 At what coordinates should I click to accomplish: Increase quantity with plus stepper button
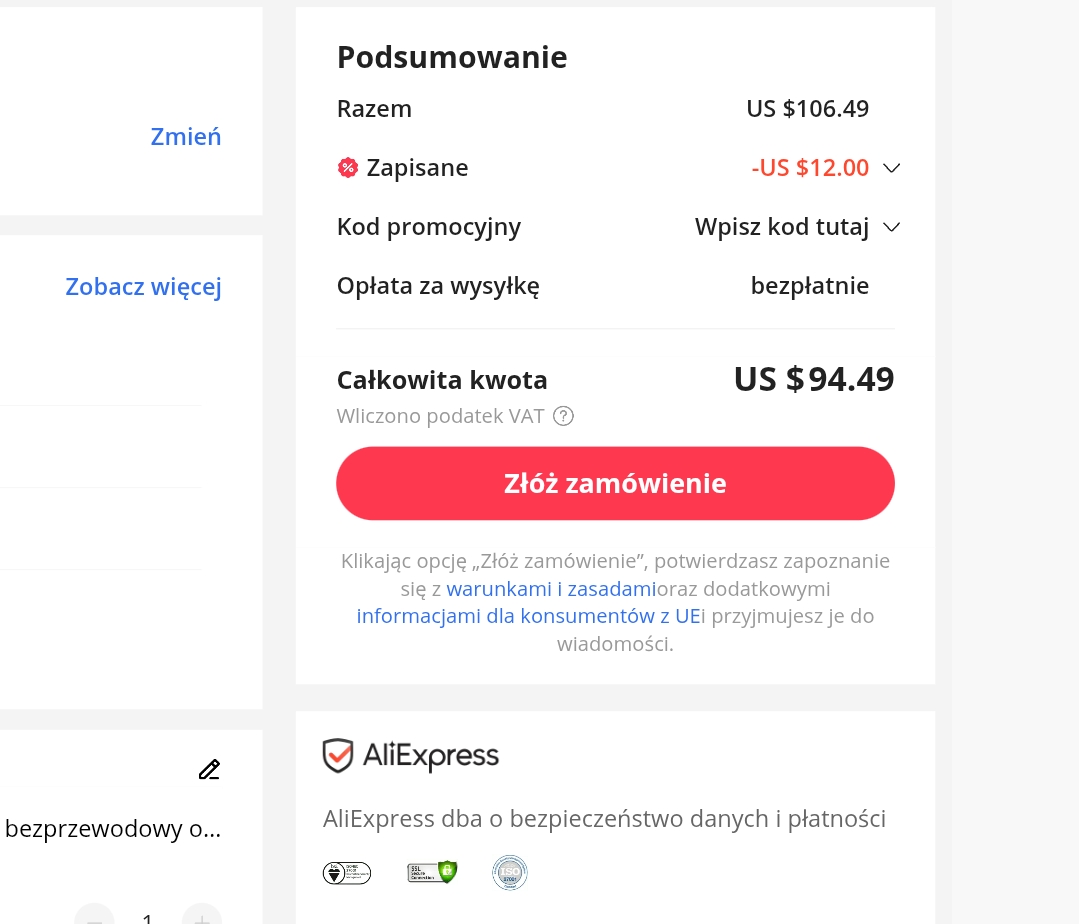(202, 918)
